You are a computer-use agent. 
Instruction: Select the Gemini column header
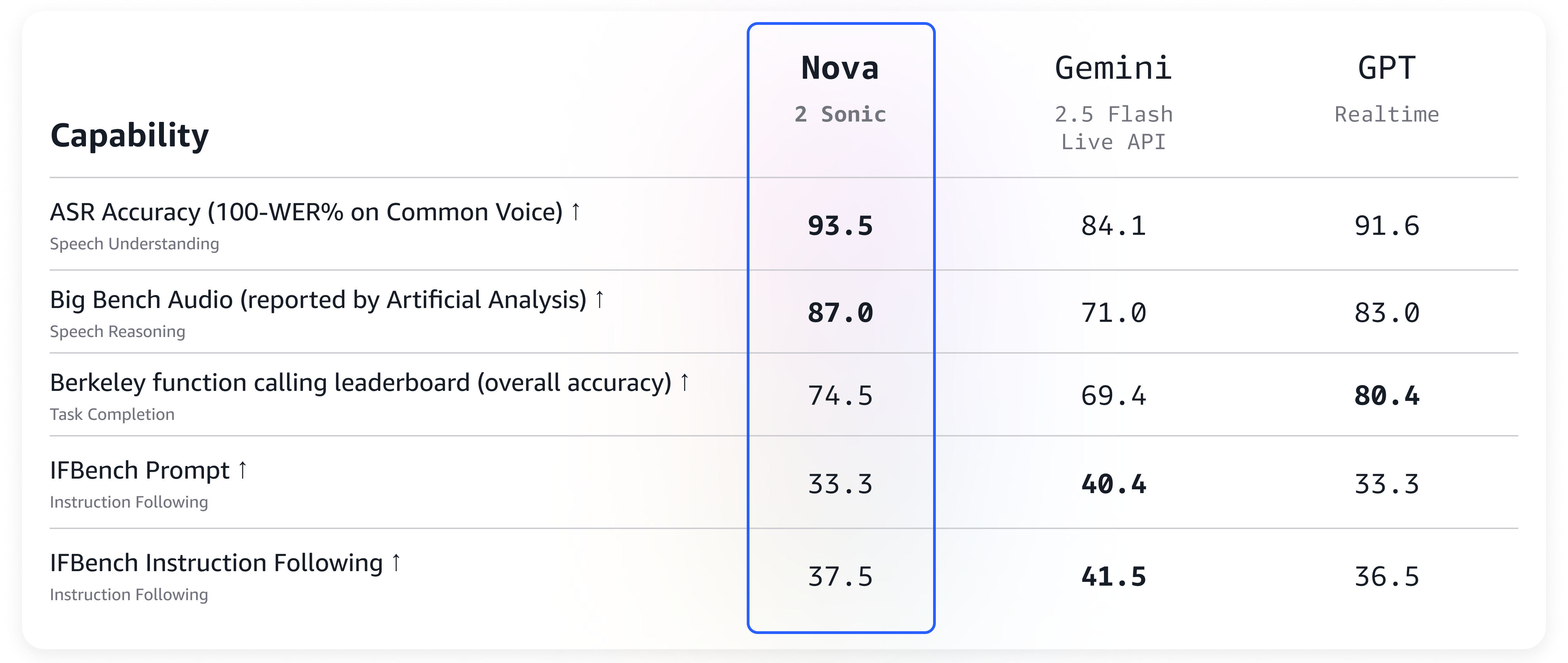click(x=1113, y=68)
